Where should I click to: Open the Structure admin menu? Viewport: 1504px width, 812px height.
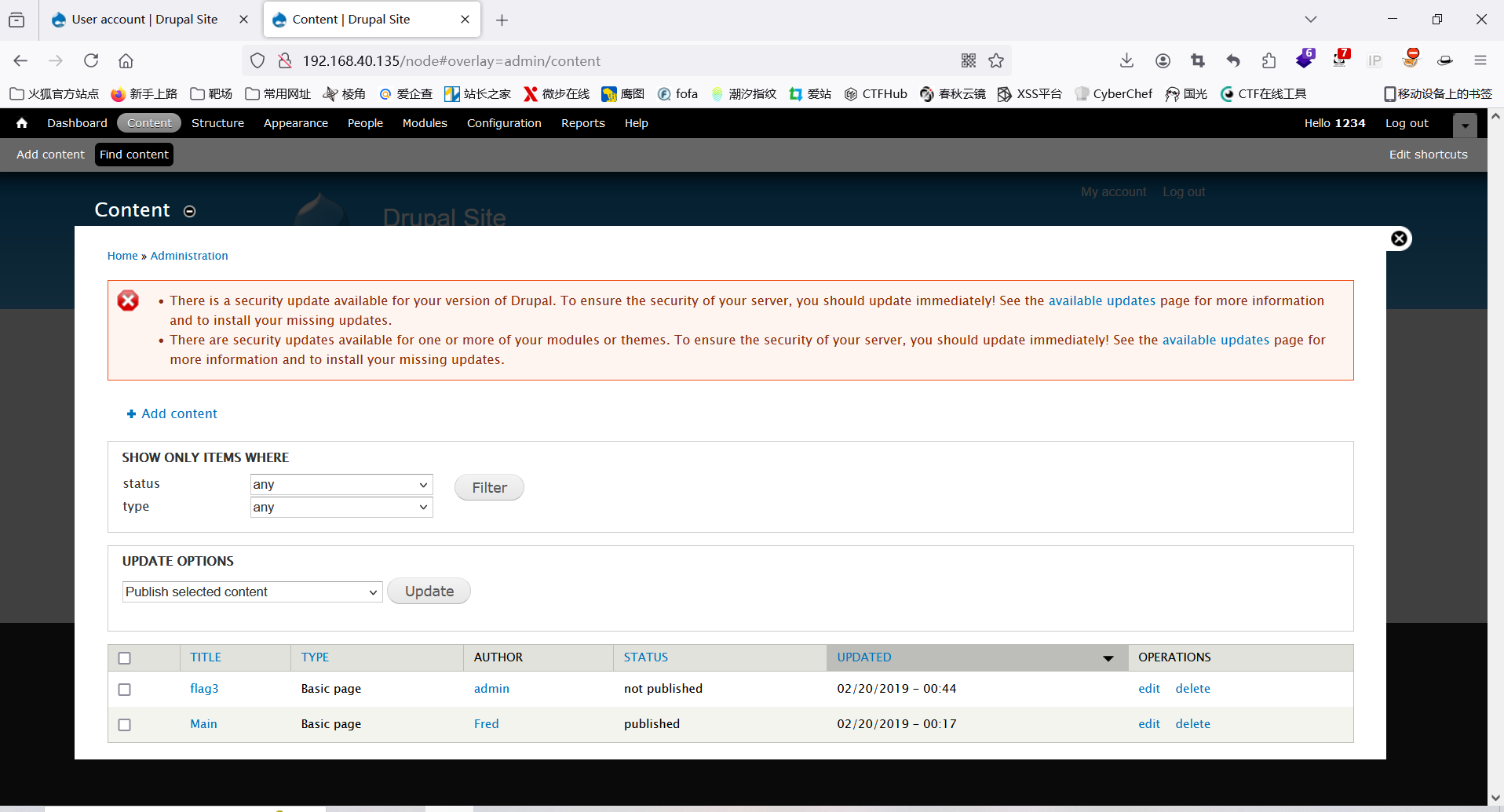[x=217, y=123]
